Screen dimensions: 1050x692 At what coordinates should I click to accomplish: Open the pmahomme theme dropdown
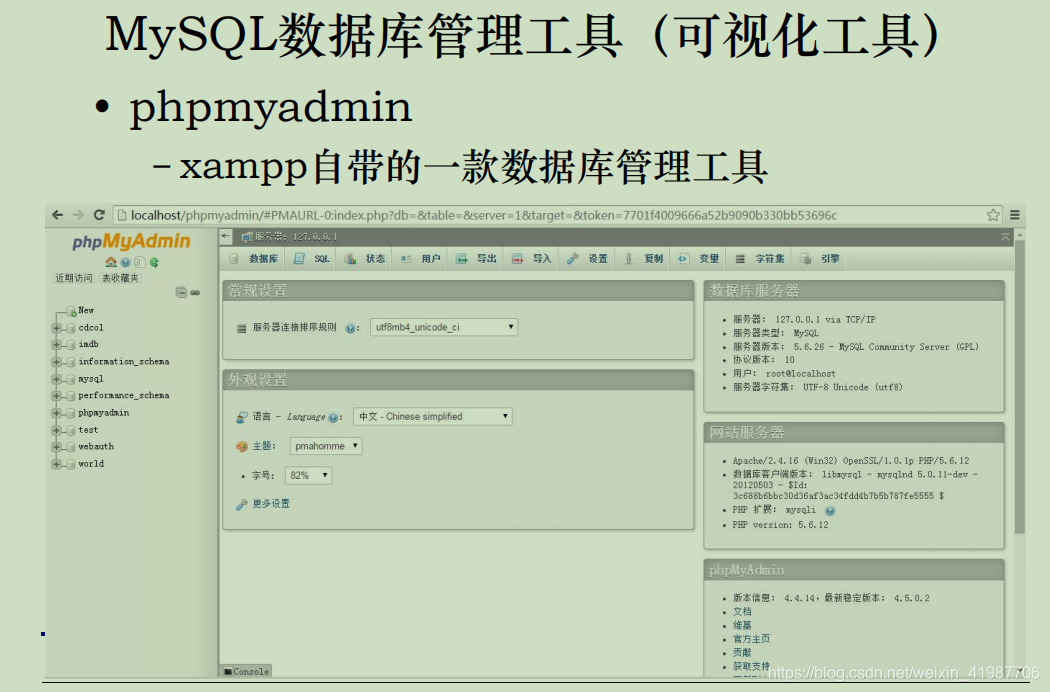click(326, 446)
